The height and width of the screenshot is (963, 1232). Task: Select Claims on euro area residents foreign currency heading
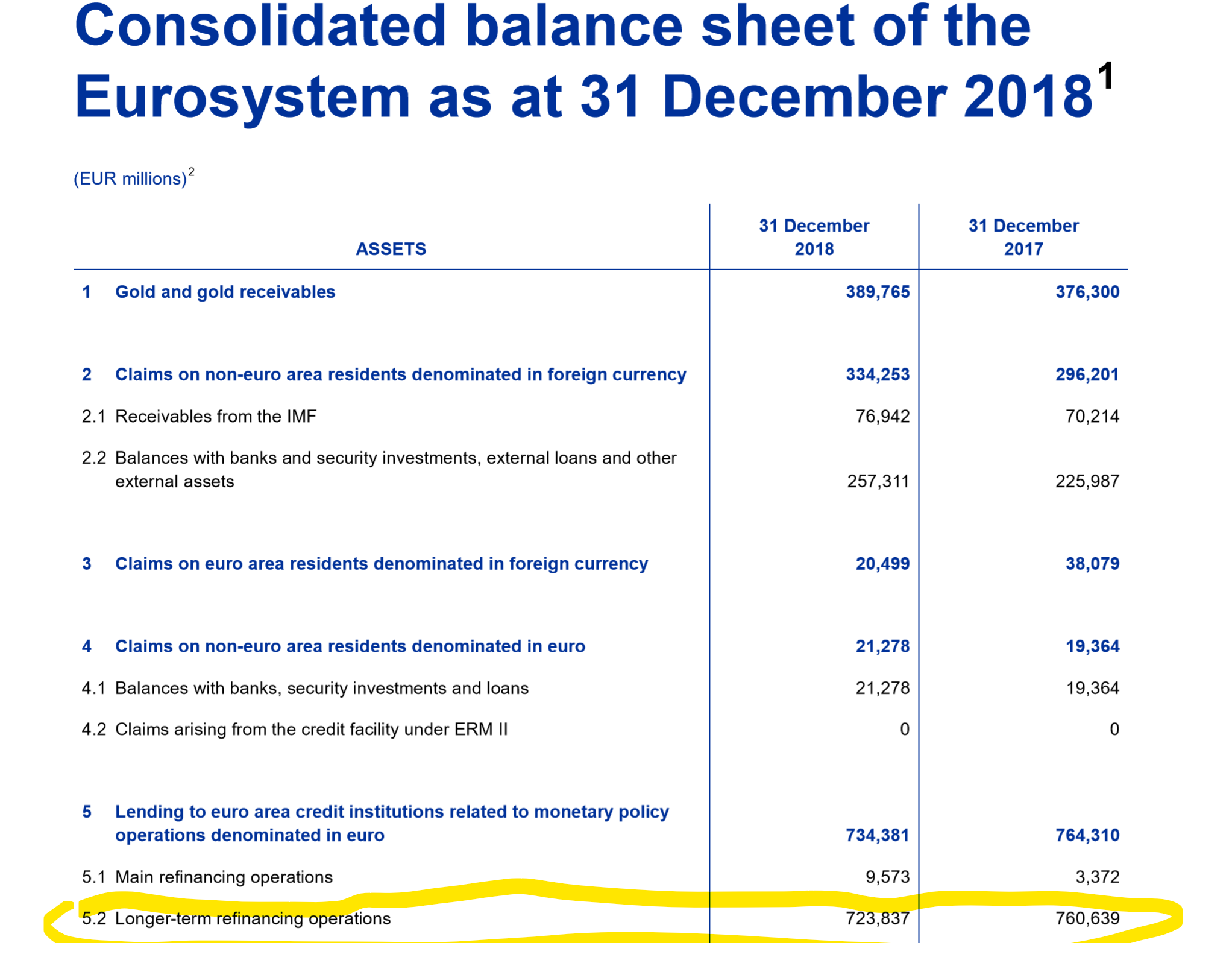tap(381, 564)
